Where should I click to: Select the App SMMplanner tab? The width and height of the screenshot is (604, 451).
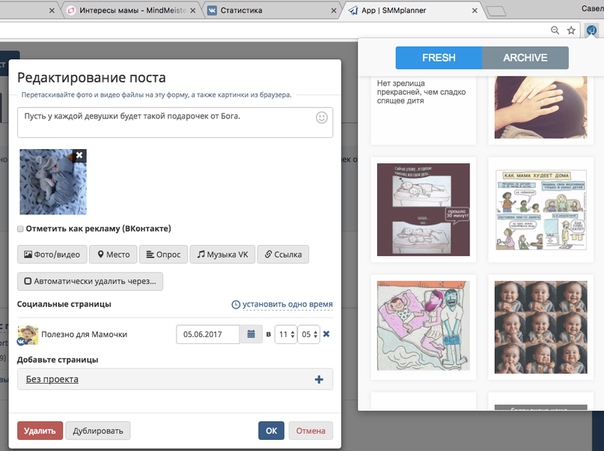(412, 11)
